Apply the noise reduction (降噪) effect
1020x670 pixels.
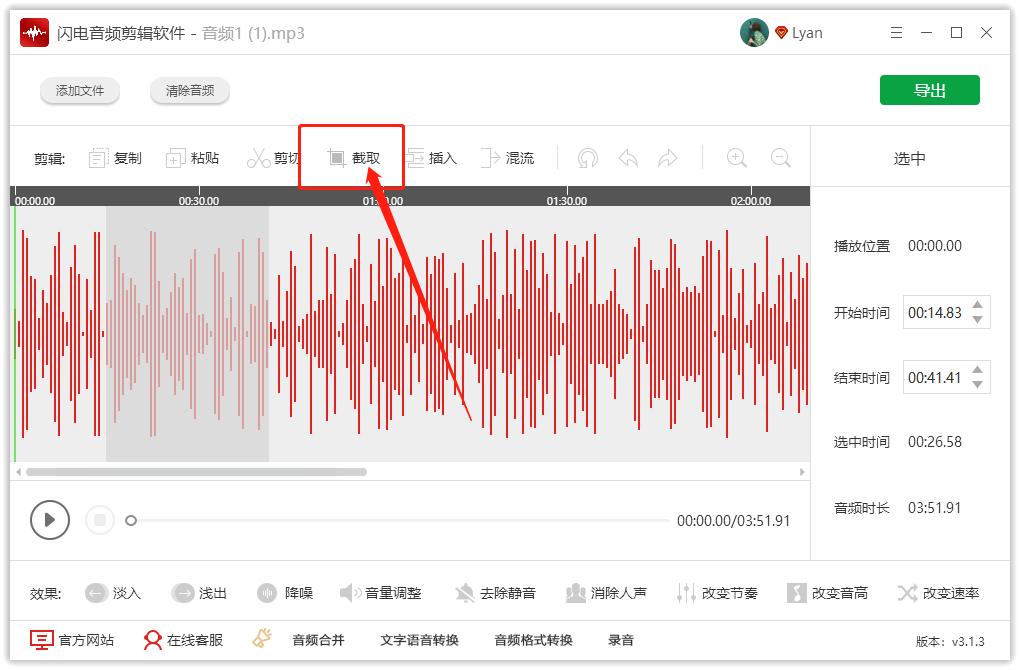[282, 592]
